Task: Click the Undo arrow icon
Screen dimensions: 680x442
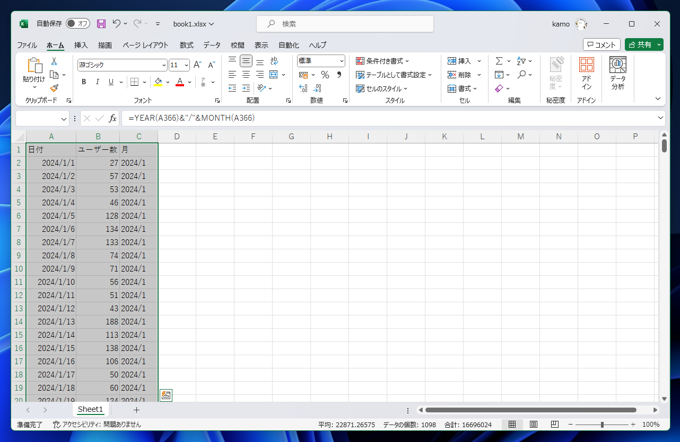Action: [x=116, y=23]
